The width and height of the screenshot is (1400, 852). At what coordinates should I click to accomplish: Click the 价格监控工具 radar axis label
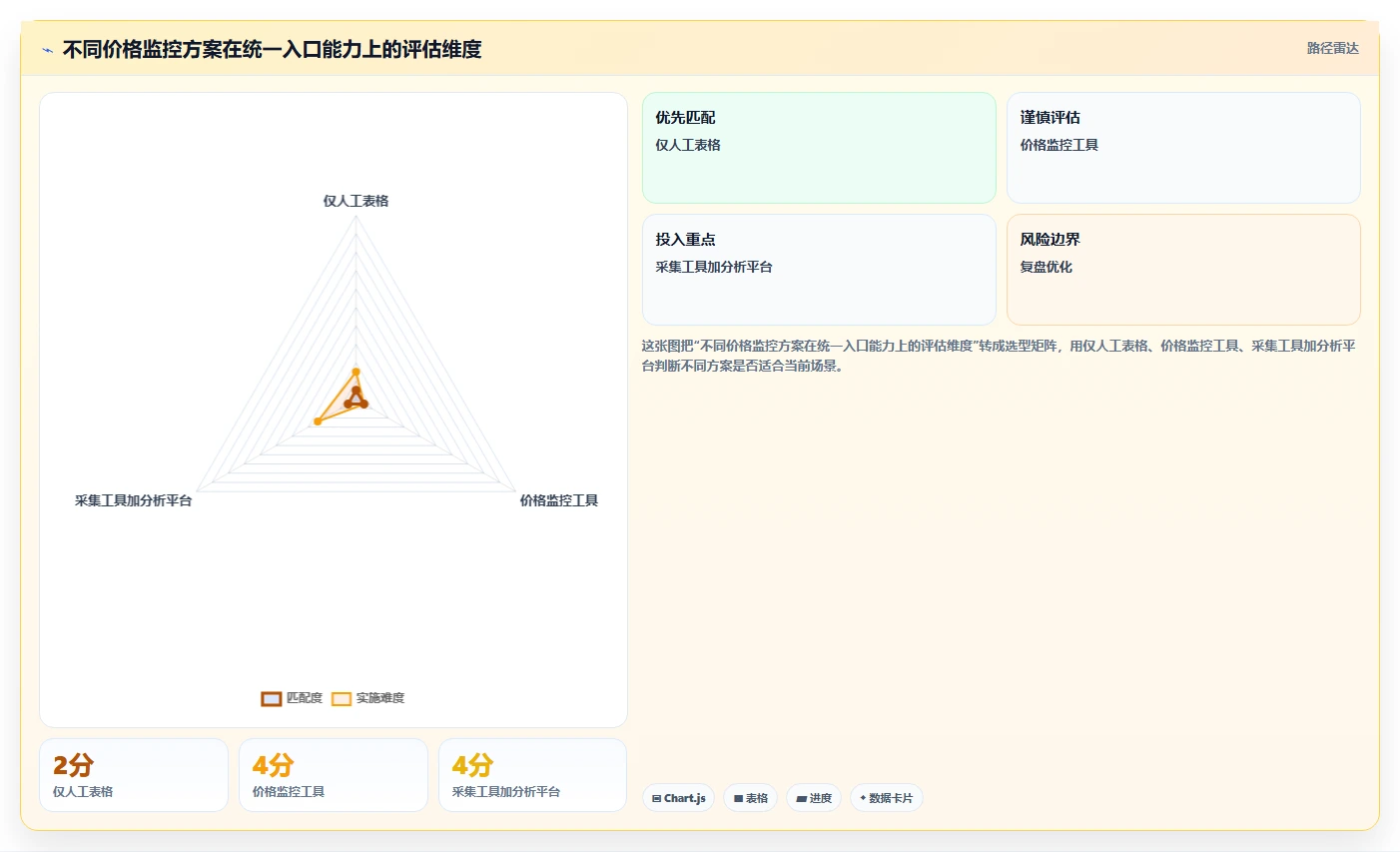click(558, 500)
